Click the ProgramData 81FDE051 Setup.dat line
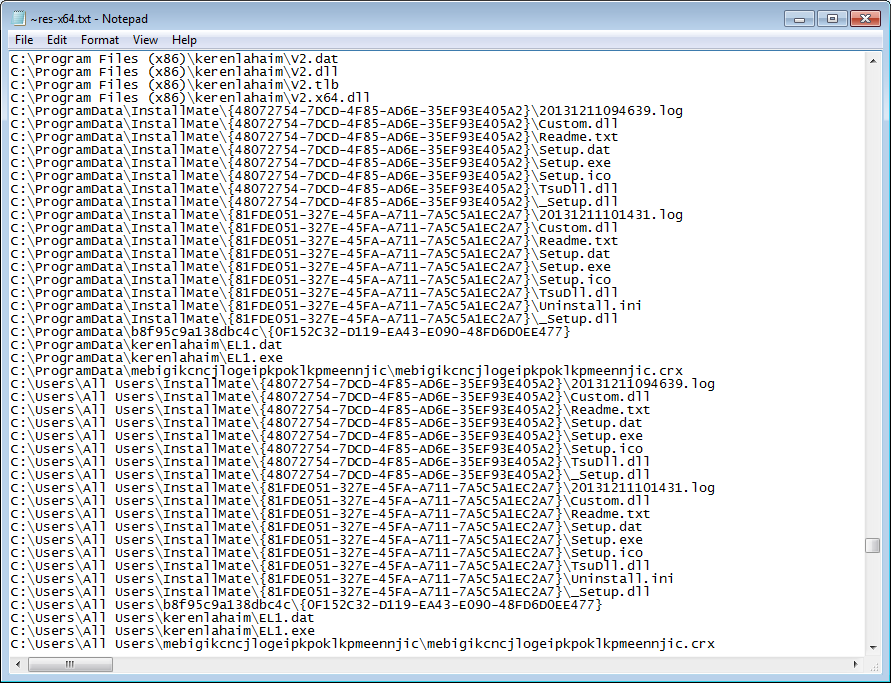891x683 pixels. [x=310, y=254]
